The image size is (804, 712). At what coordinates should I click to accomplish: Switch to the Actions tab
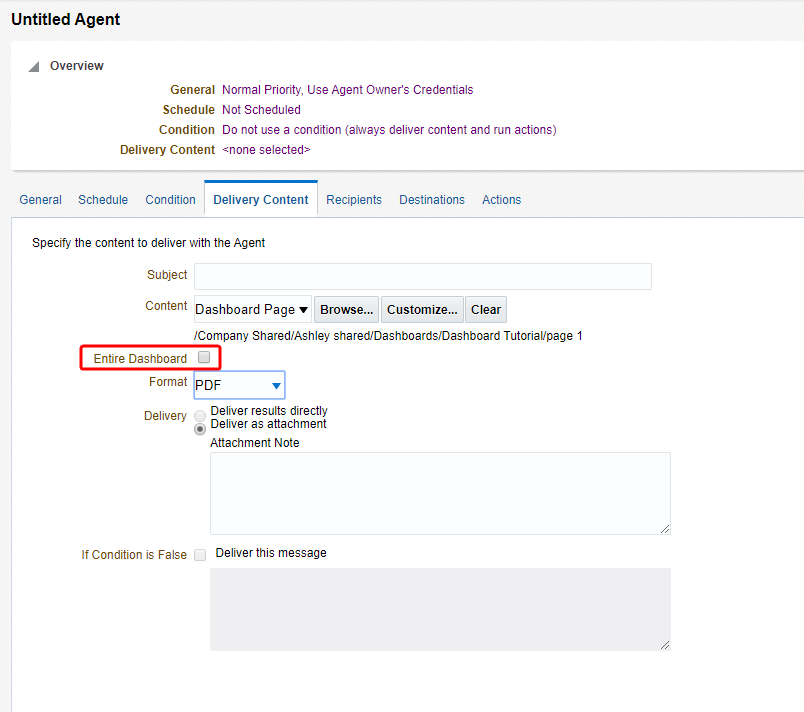coord(501,200)
